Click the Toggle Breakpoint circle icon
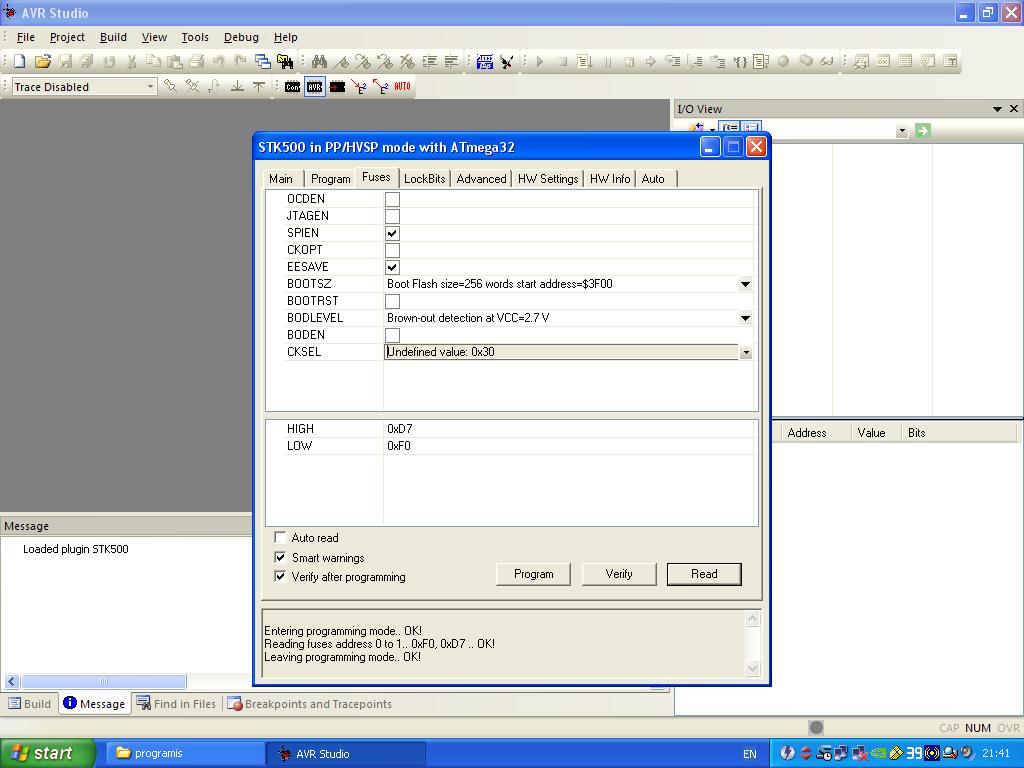 (783, 61)
